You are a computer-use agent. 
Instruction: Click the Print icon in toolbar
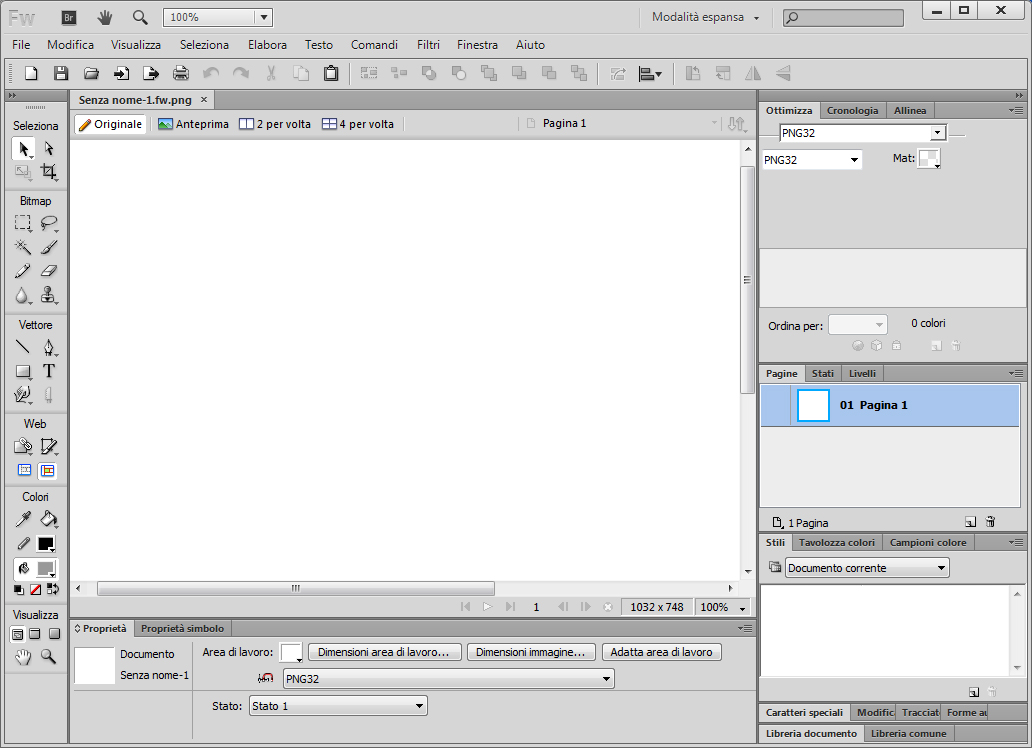click(x=181, y=73)
